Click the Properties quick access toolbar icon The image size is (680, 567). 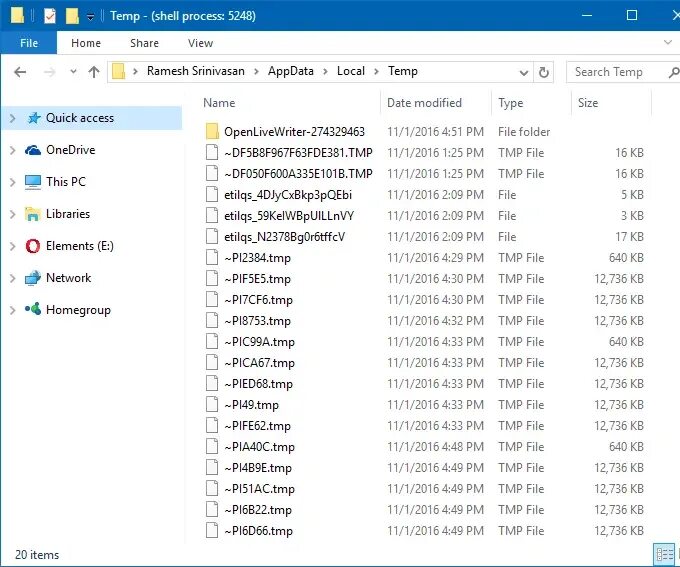(x=50, y=16)
